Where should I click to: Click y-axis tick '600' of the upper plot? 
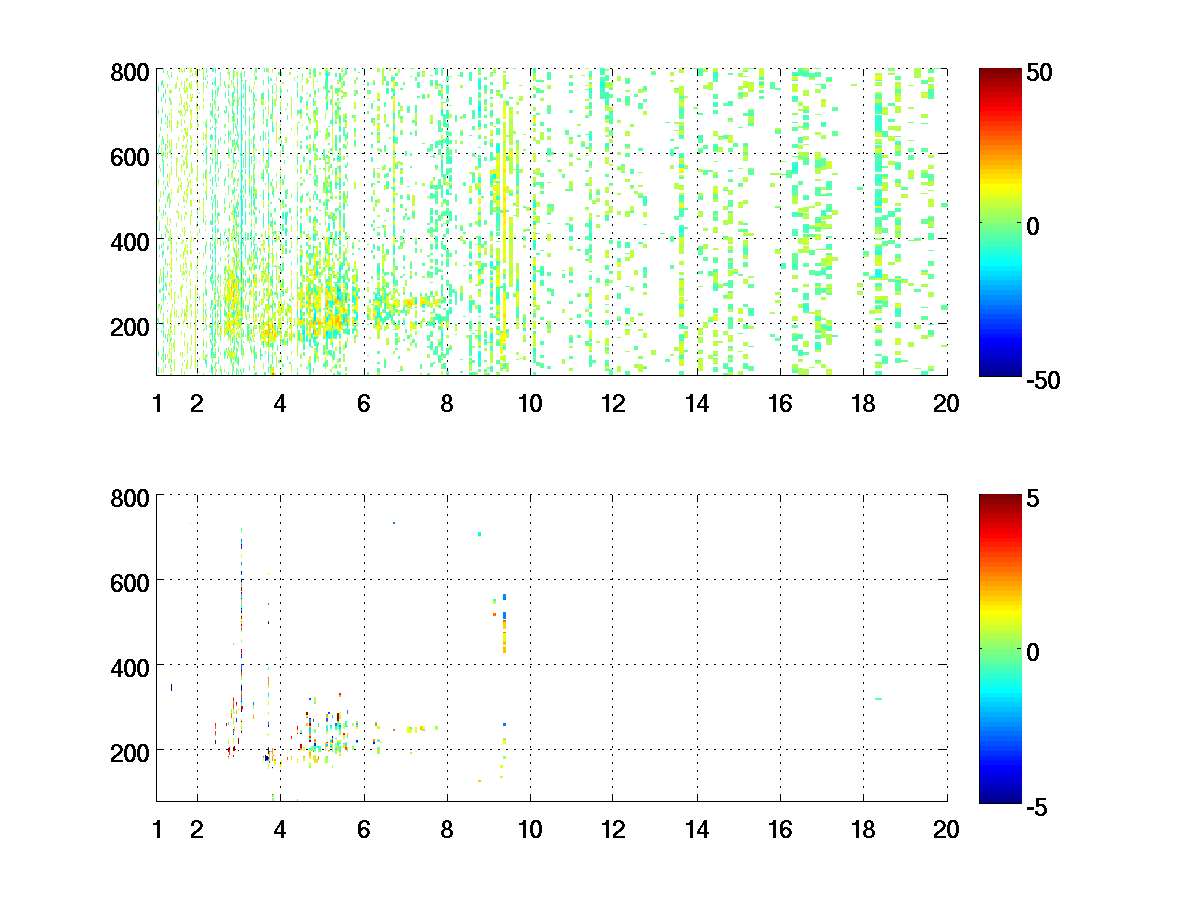click(129, 156)
